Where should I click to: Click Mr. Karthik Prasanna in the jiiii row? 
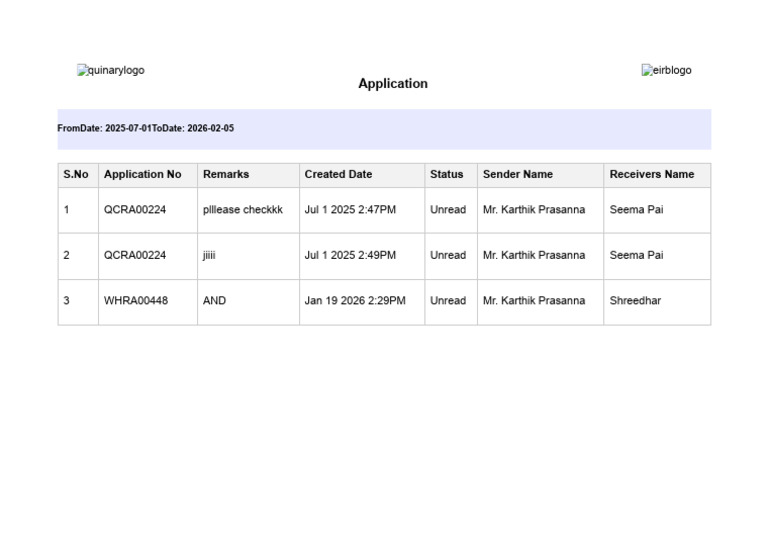tap(534, 255)
